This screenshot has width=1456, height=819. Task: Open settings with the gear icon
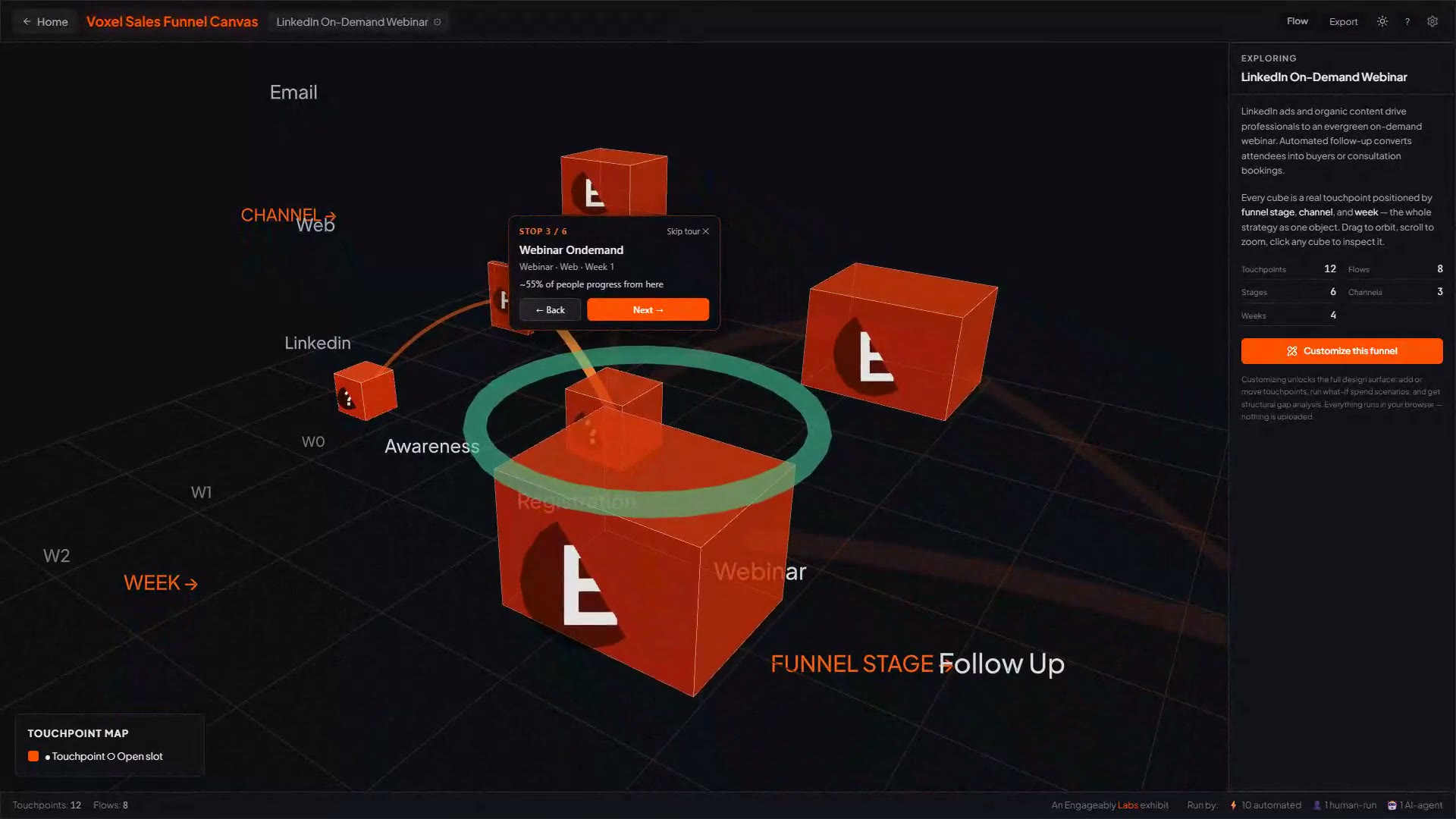tap(1432, 21)
